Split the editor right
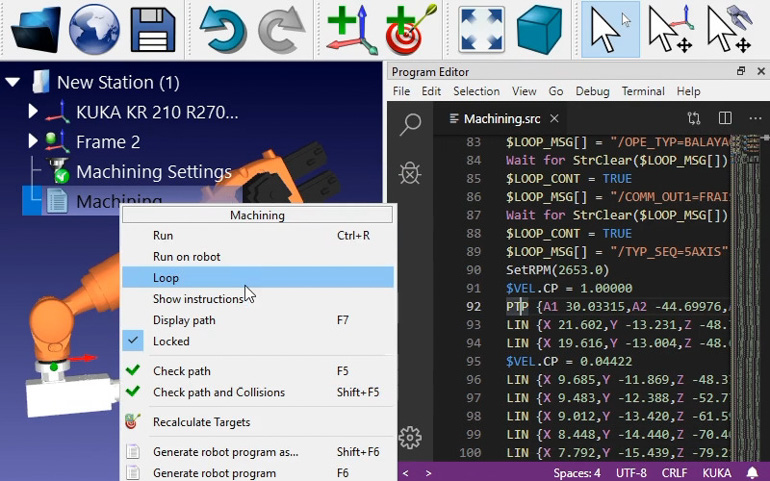 pos(725,118)
